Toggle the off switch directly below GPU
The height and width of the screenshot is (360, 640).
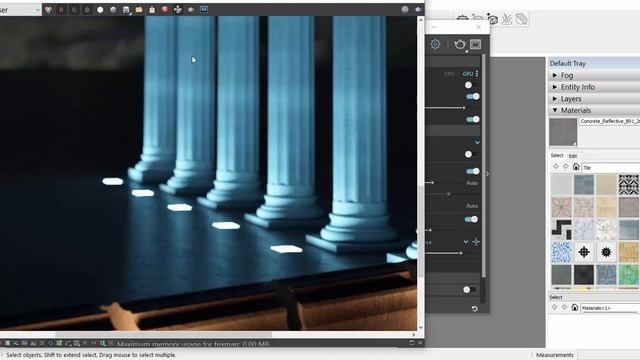(x=470, y=85)
